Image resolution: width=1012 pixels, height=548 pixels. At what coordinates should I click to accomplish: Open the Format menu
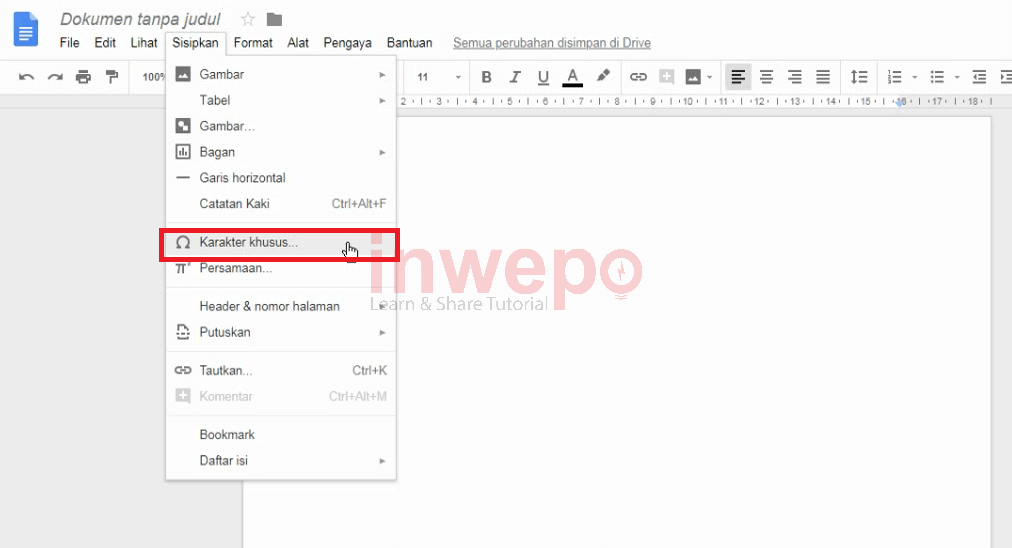253,43
